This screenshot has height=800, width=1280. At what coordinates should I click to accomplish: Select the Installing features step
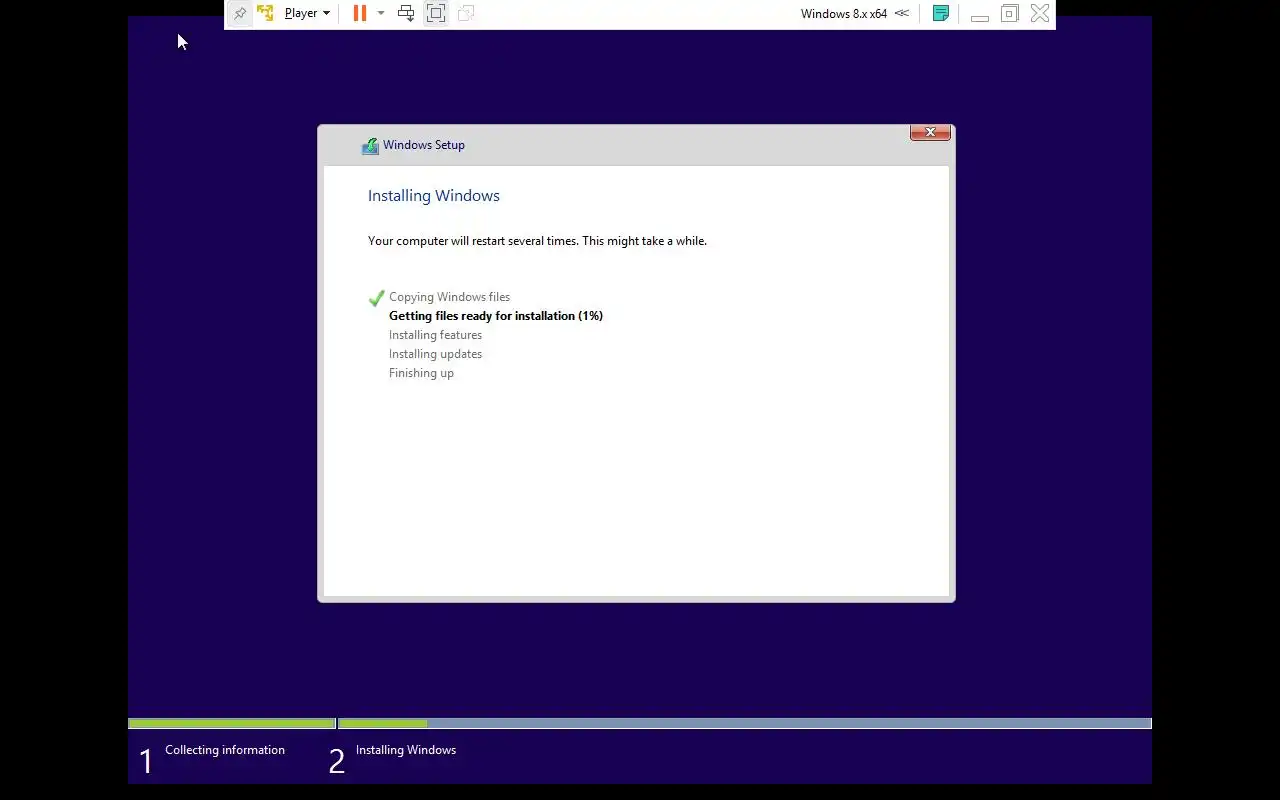pos(435,335)
